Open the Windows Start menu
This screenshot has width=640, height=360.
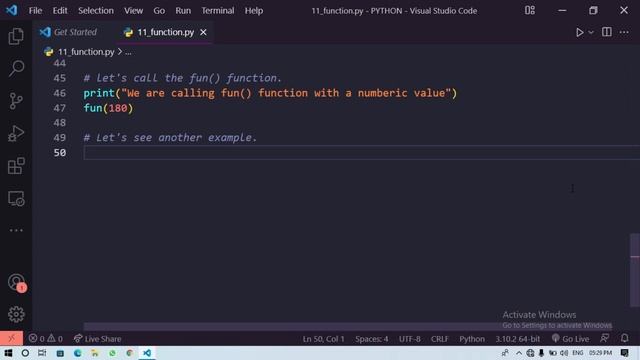pyautogui.click(x=8, y=353)
